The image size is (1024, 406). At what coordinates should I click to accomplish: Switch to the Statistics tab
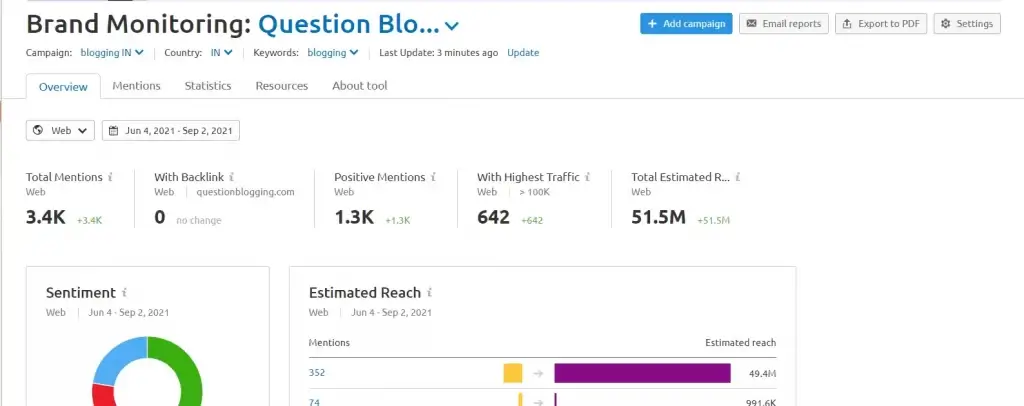click(208, 86)
